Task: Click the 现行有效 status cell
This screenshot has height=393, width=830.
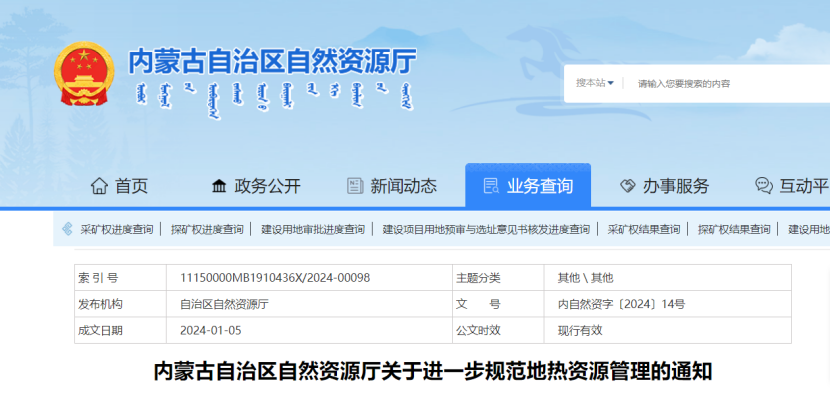Action: pos(667,331)
